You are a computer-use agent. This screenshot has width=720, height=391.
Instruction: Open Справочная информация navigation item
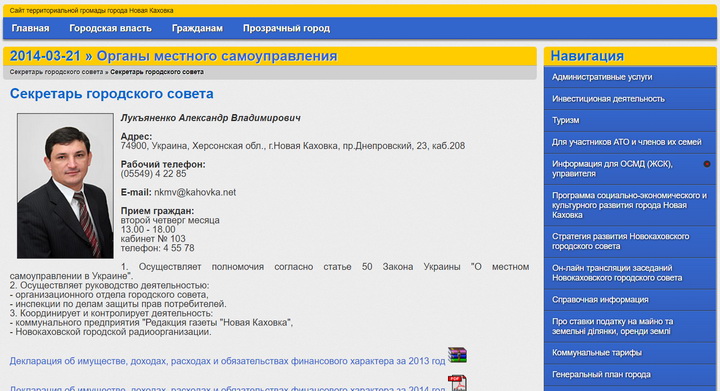point(630,300)
